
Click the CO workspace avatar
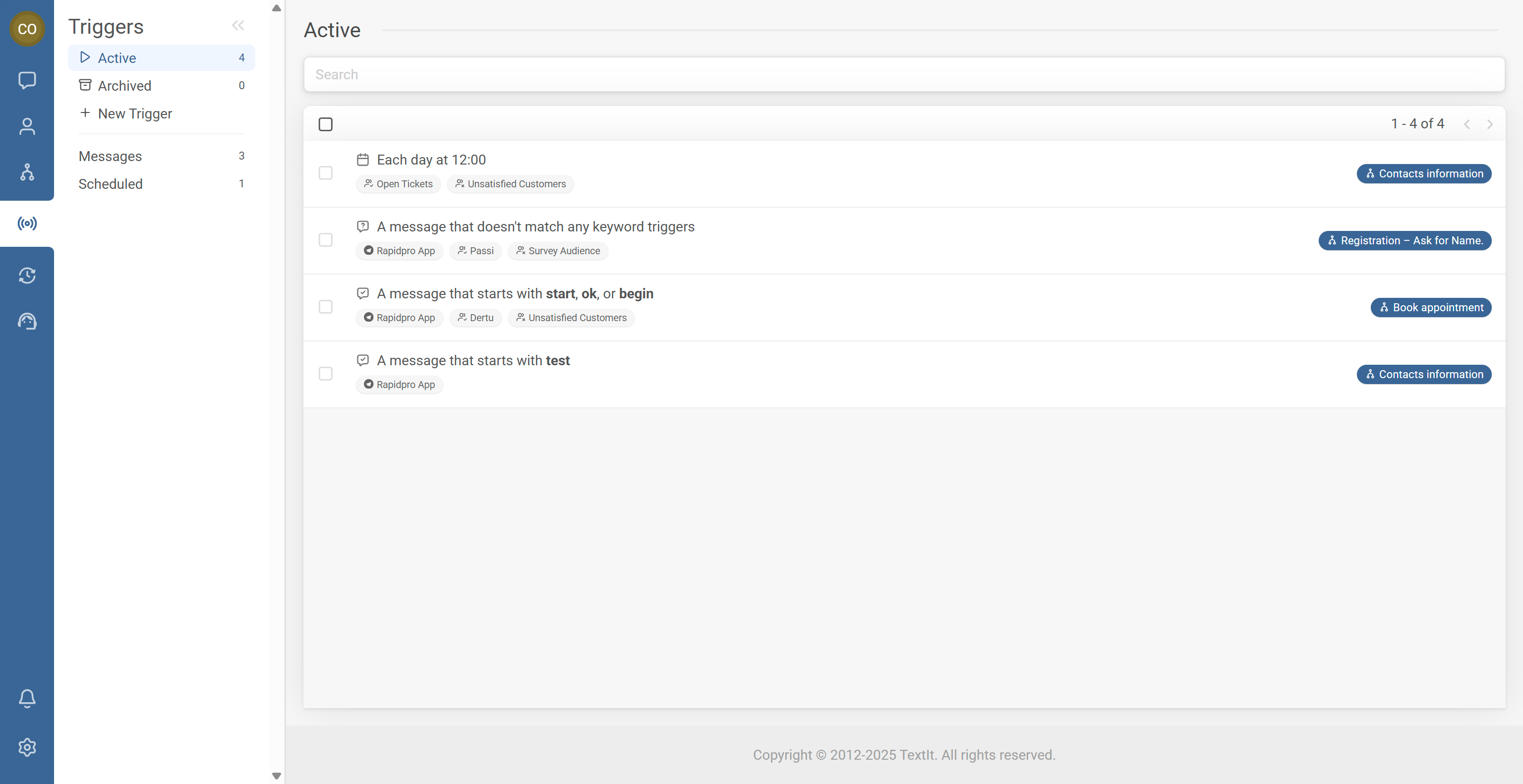click(x=27, y=28)
